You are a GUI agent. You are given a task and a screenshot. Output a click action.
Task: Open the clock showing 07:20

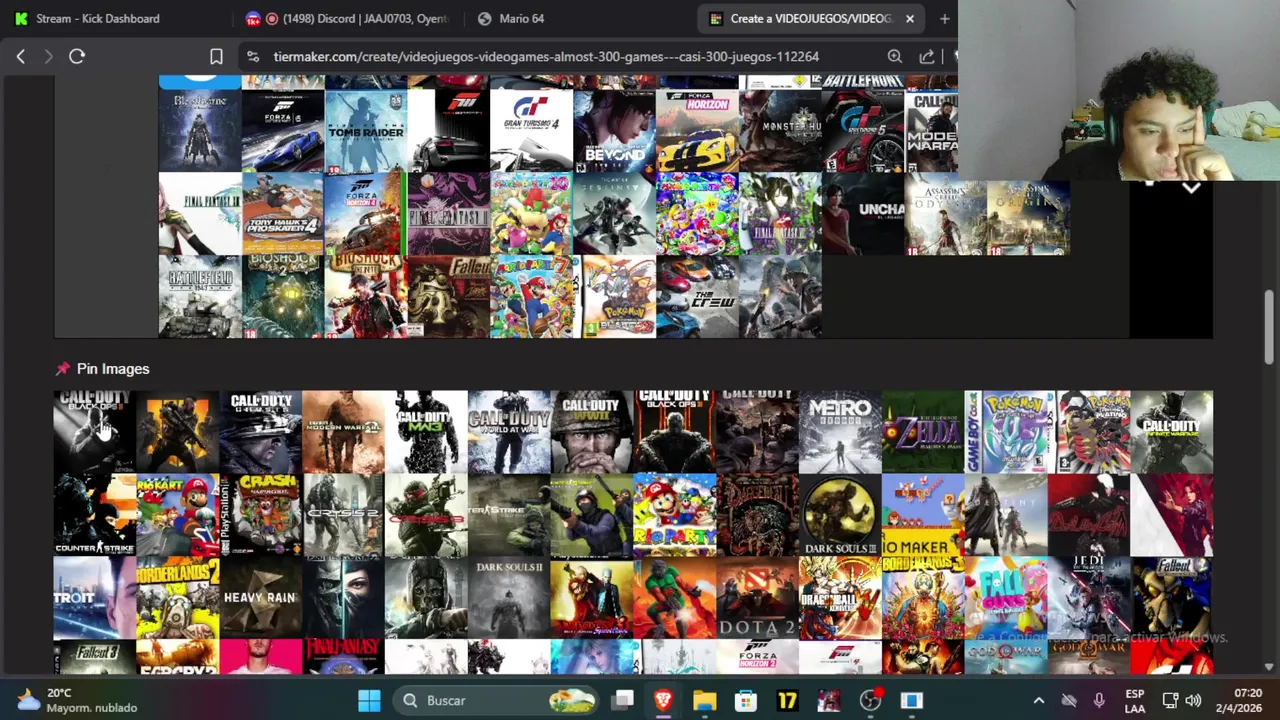point(1239,701)
